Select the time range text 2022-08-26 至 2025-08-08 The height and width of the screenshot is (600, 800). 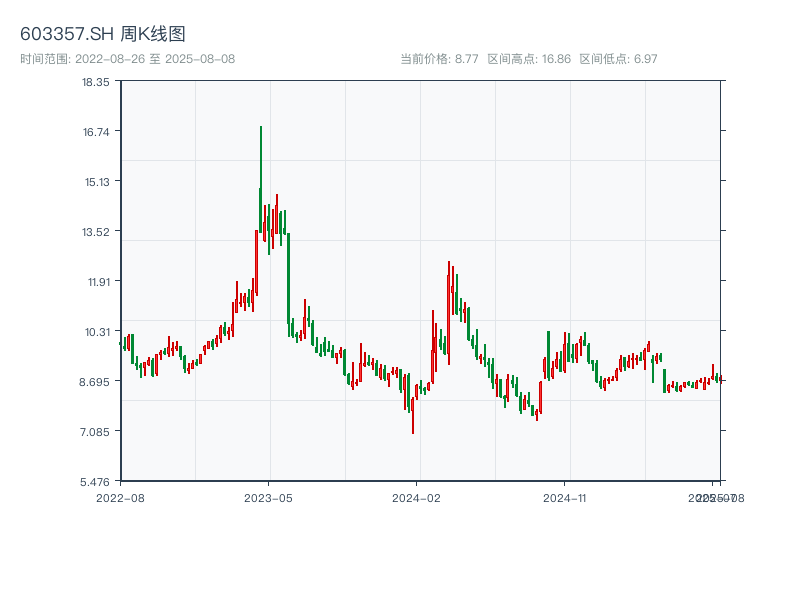(155, 59)
